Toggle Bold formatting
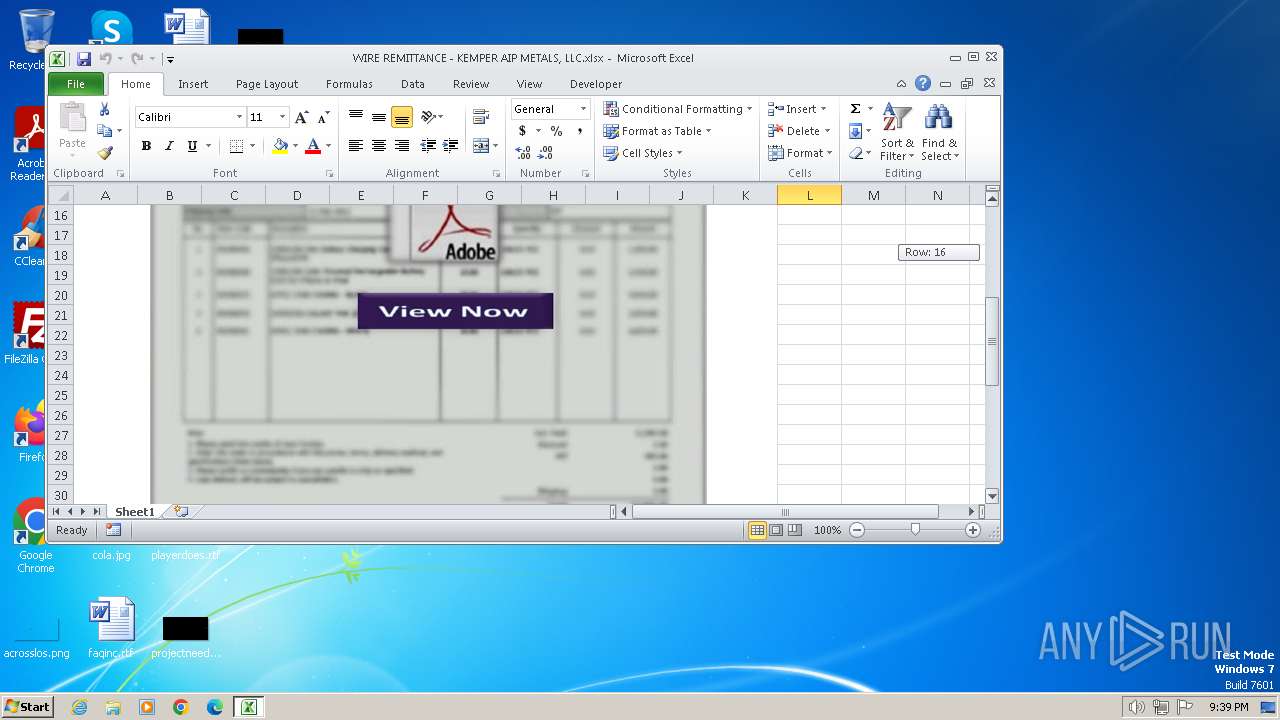 (x=146, y=146)
